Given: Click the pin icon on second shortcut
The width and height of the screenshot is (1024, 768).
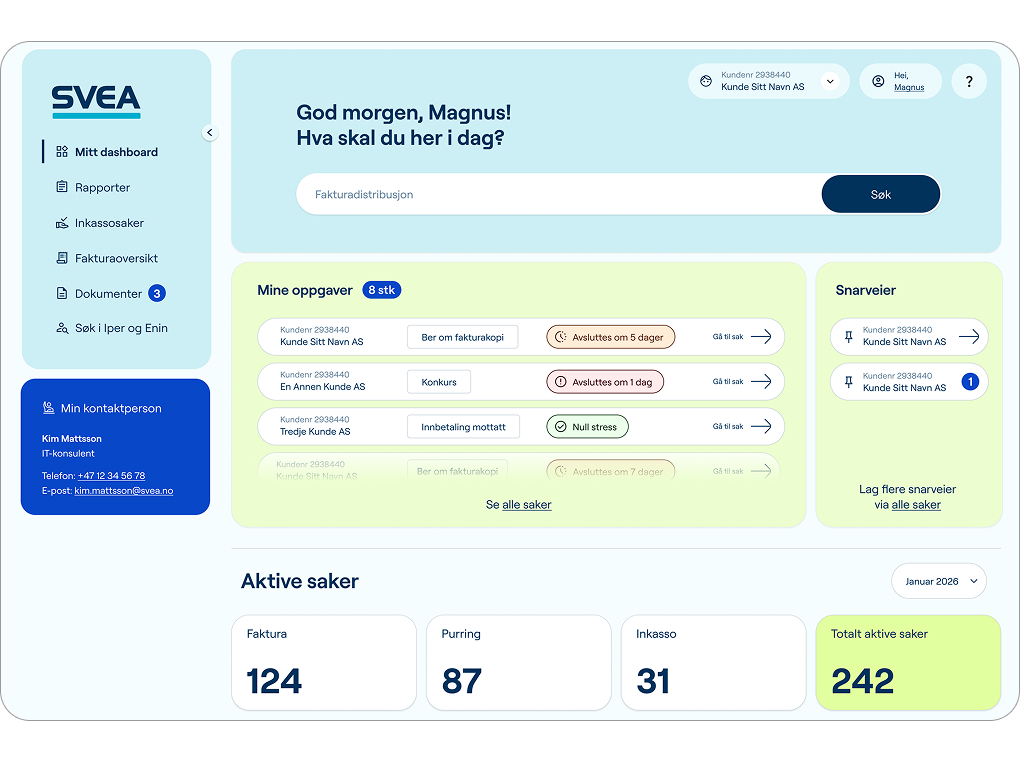Looking at the screenshot, I should (849, 381).
